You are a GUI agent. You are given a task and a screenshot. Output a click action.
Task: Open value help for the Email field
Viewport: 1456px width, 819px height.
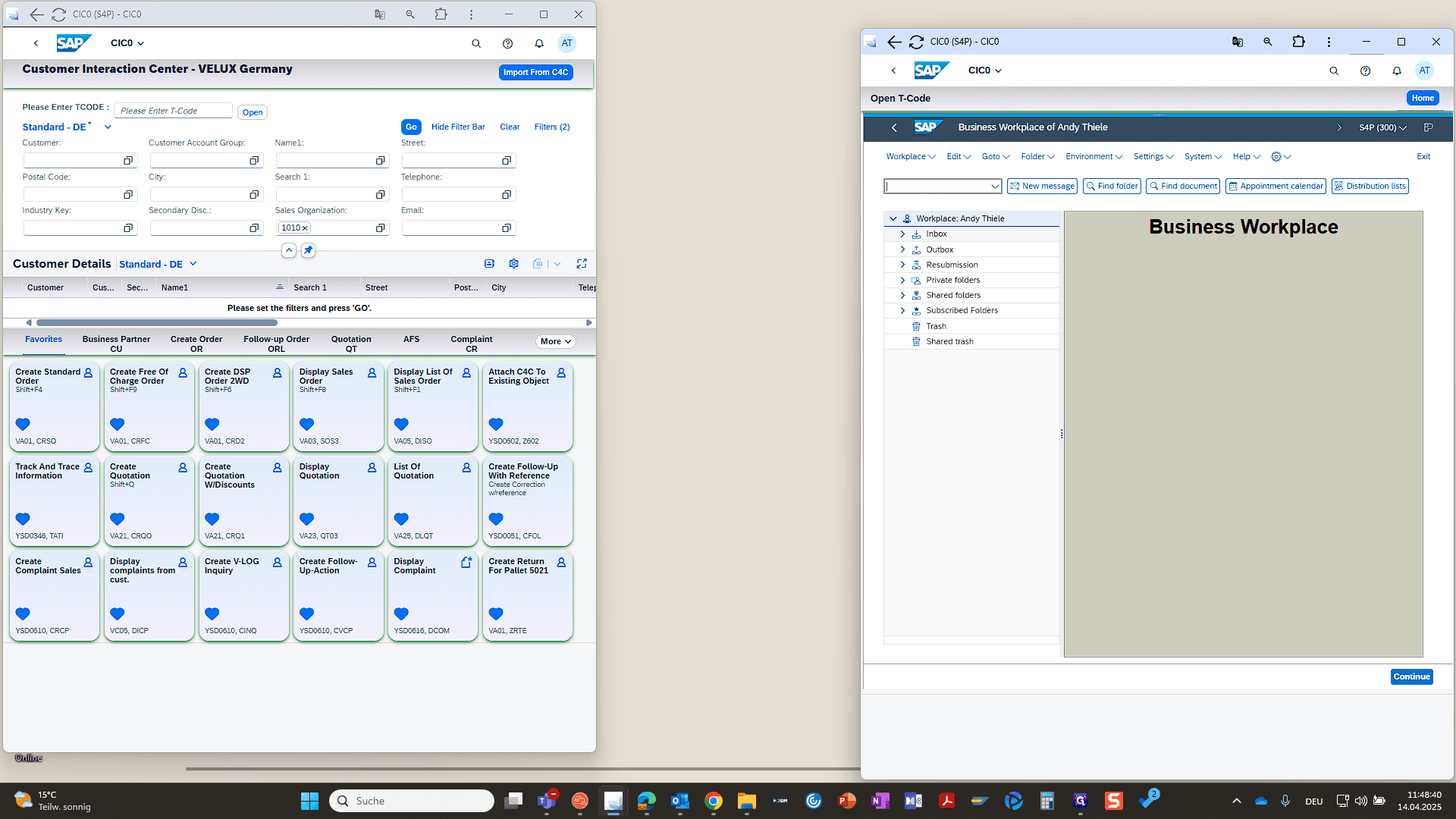[x=507, y=228]
